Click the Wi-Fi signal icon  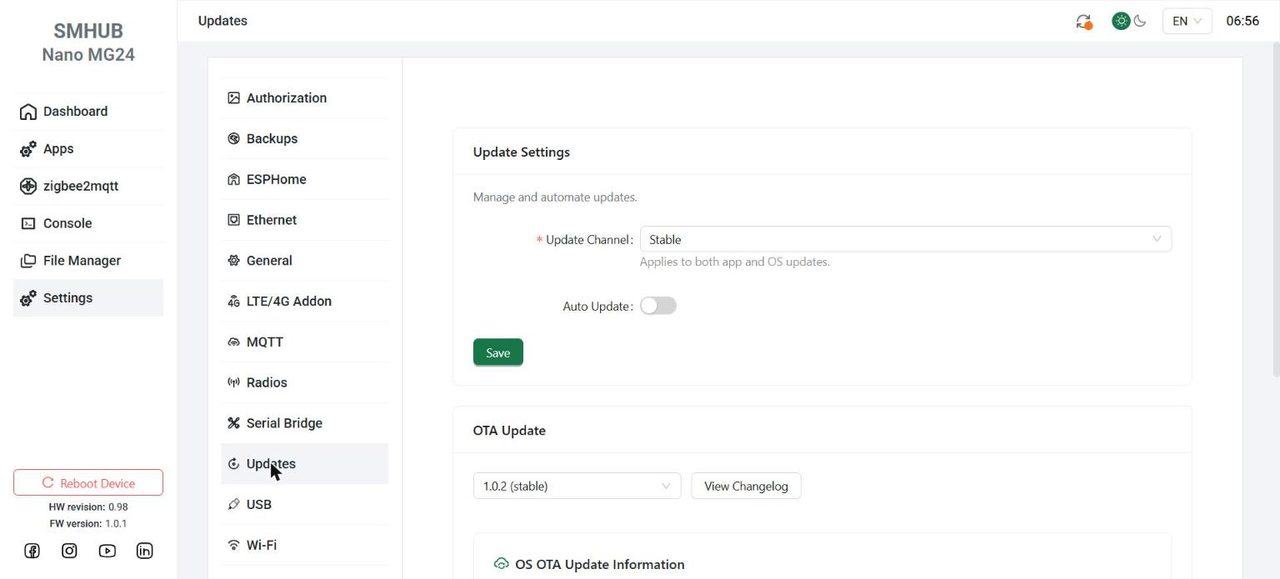tap(234, 545)
